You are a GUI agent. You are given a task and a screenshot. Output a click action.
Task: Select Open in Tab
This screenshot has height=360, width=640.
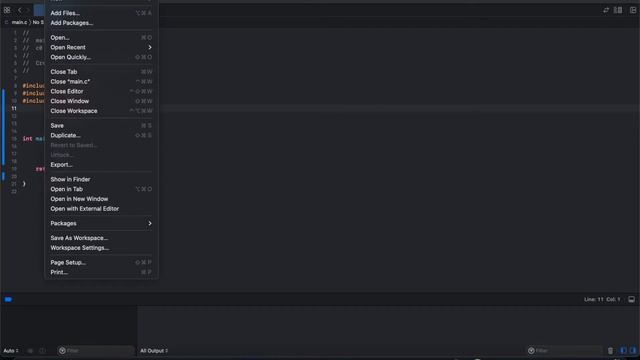point(101,189)
